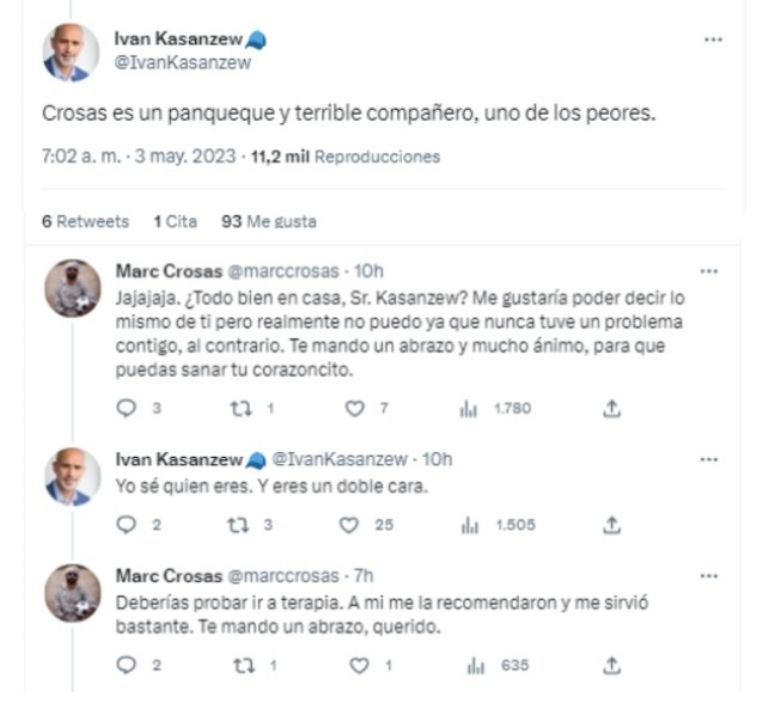Open more options on Crosas's first reply
Screen dimensions: 768x708
click(709, 271)
